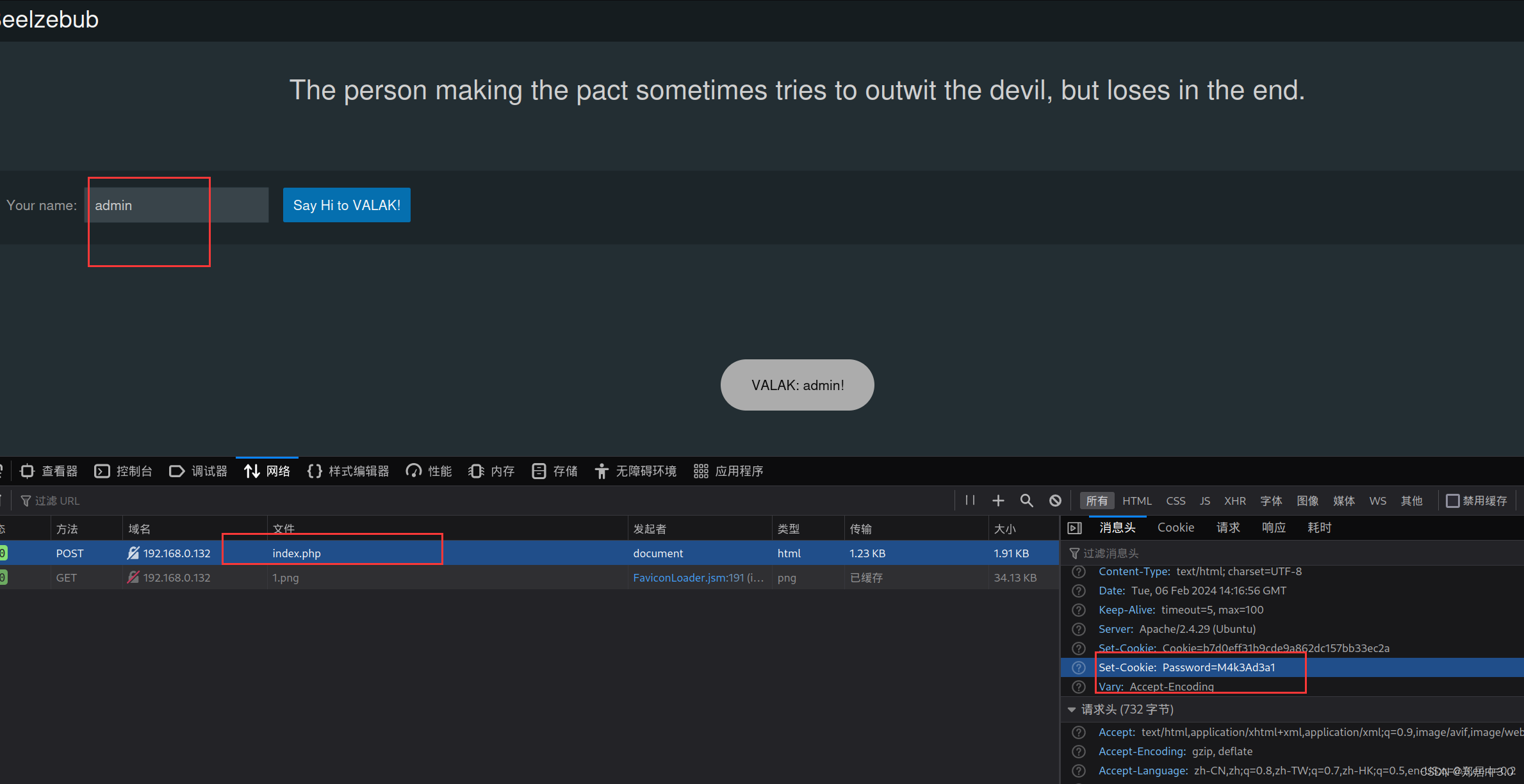This screenshot has width=1524, height=784.
Task: Open the Debugger (调试器) tab
Action: (x=199, y=471)
